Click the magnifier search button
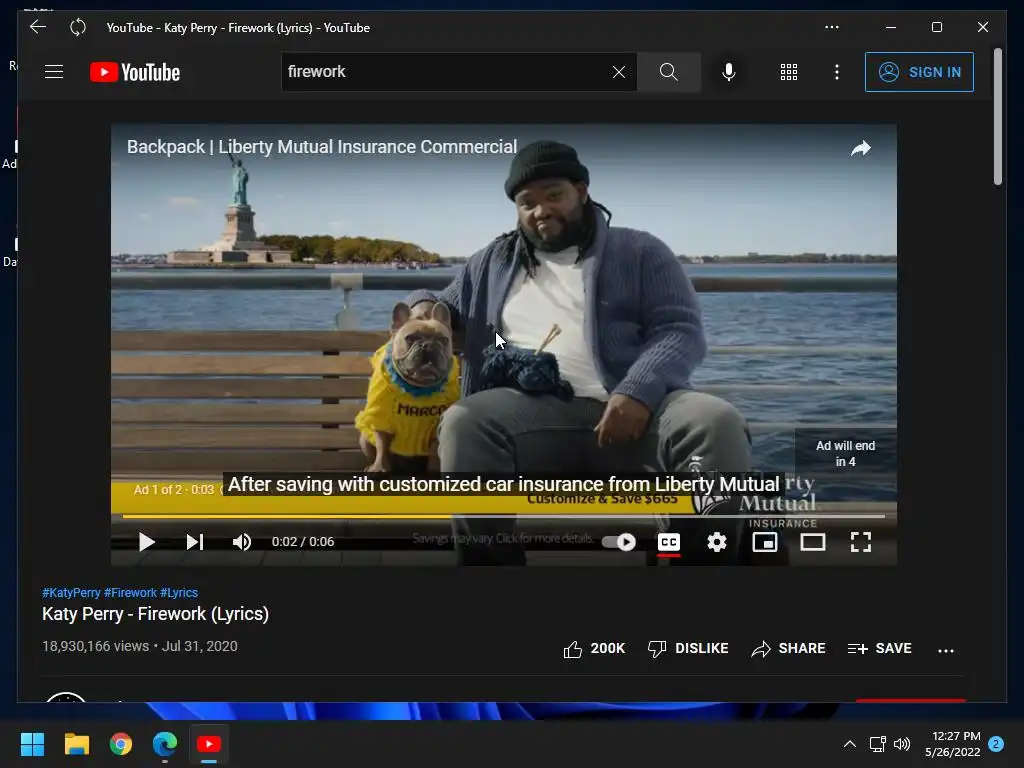Image resolution: width=1024 pixels, height=768 pixels. point(669,72)
